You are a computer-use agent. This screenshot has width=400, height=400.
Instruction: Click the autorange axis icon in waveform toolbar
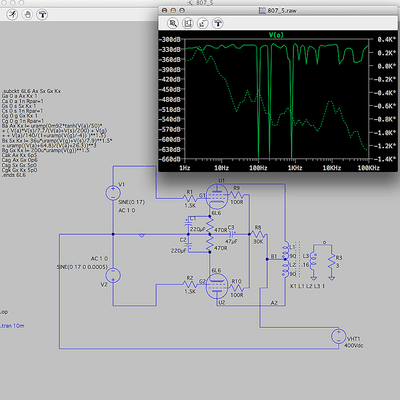[203, 23]
